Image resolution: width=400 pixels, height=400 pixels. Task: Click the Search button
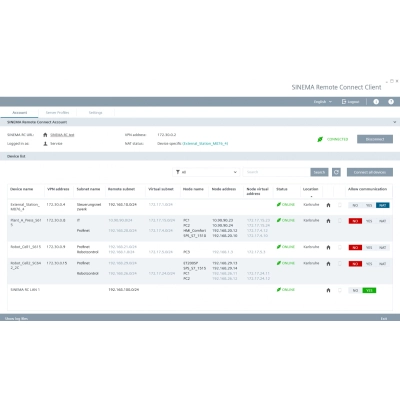pos(319,172)
